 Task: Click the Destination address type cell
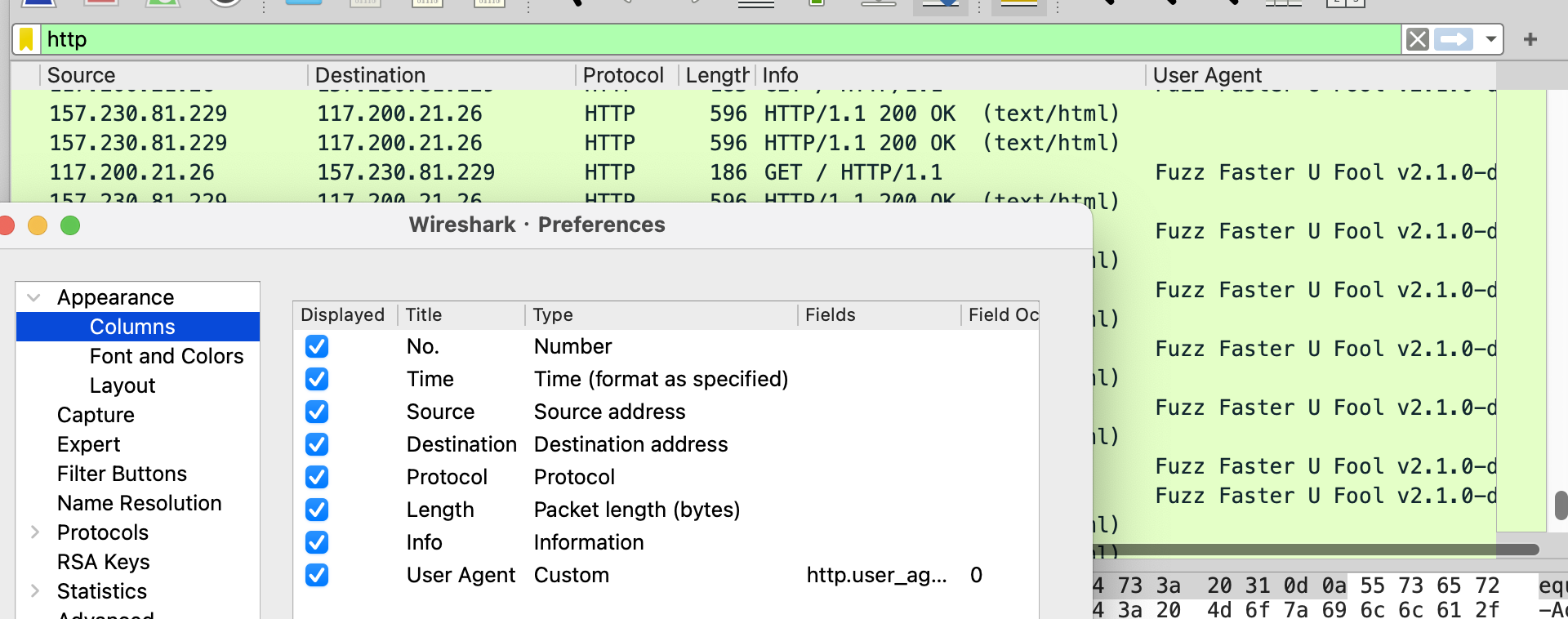pyautogui.click(x=630, y=444)
